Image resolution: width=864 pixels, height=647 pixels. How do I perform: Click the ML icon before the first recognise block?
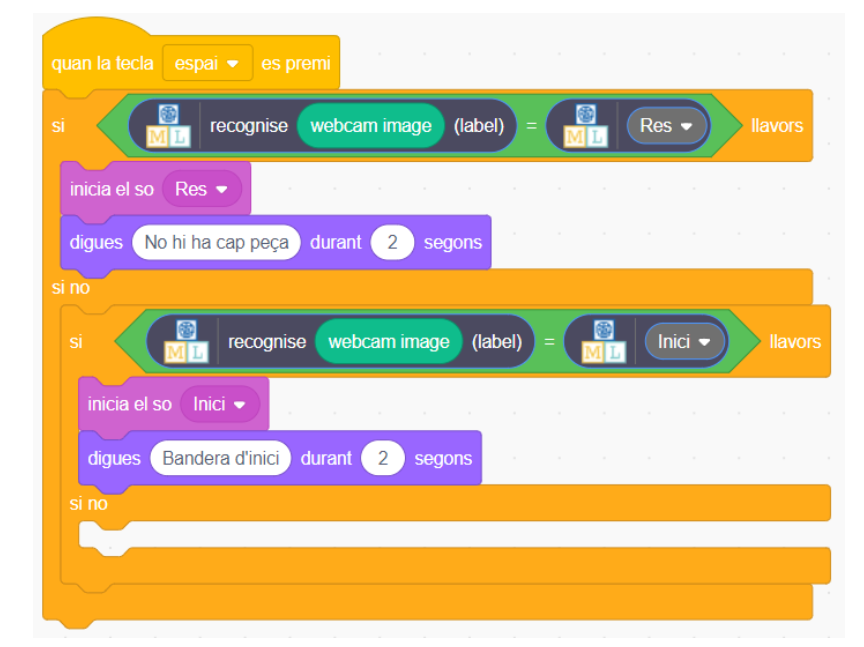167,126
